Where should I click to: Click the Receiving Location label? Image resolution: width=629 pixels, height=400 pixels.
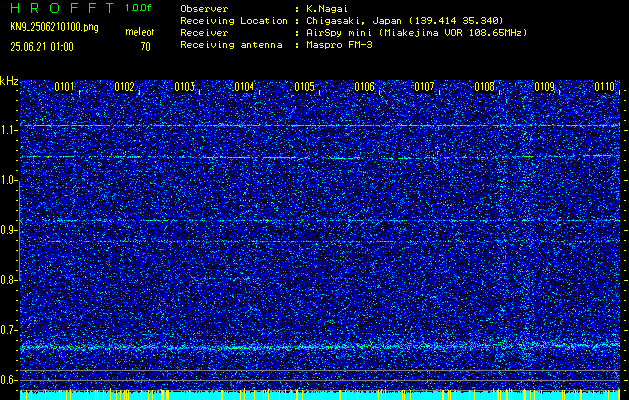(x=234, y=21)
